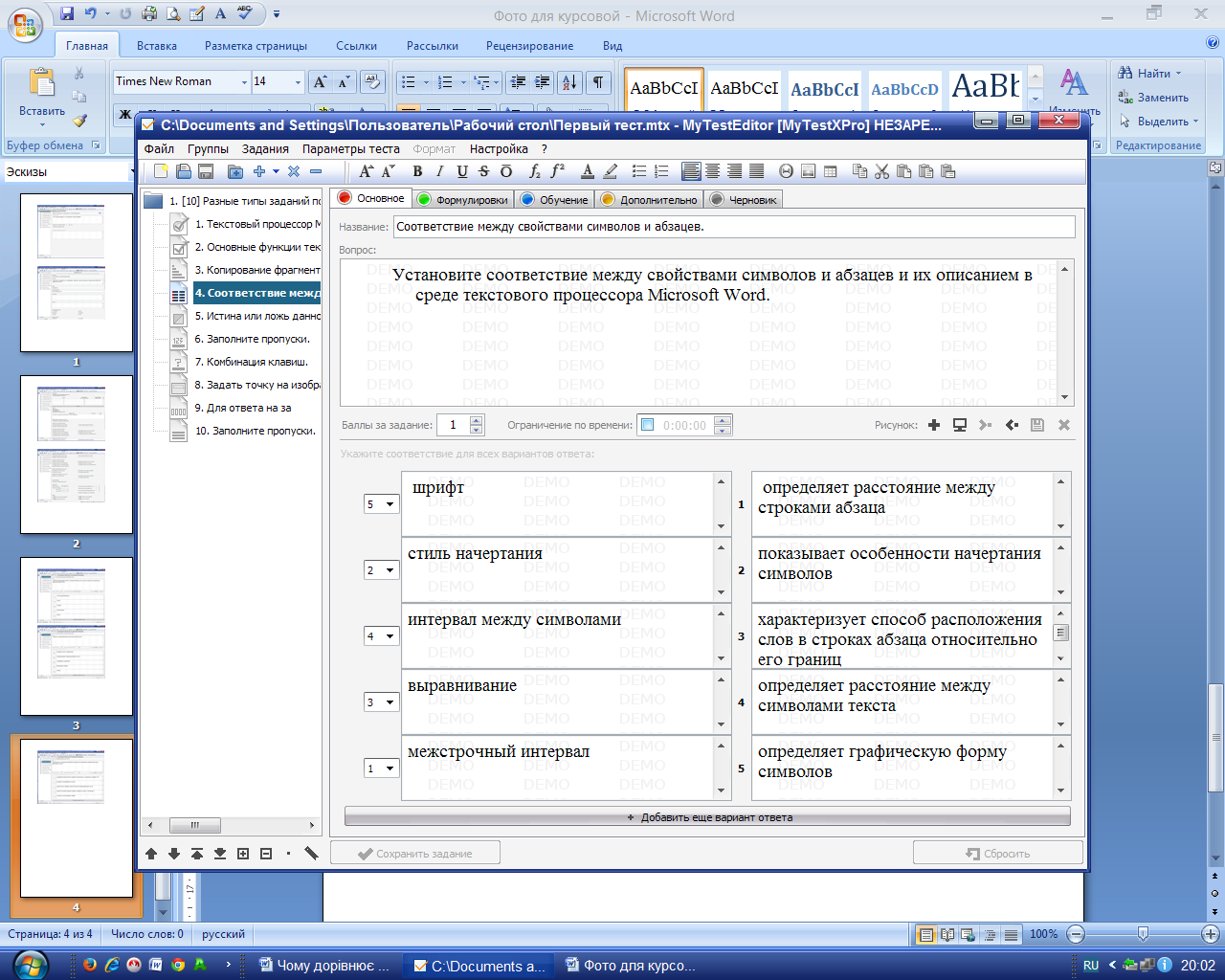The width and height of the screenshot is (1225, 980).
Task: Increase font size in MyTestEditor toolbar
Action: [366, 171]
